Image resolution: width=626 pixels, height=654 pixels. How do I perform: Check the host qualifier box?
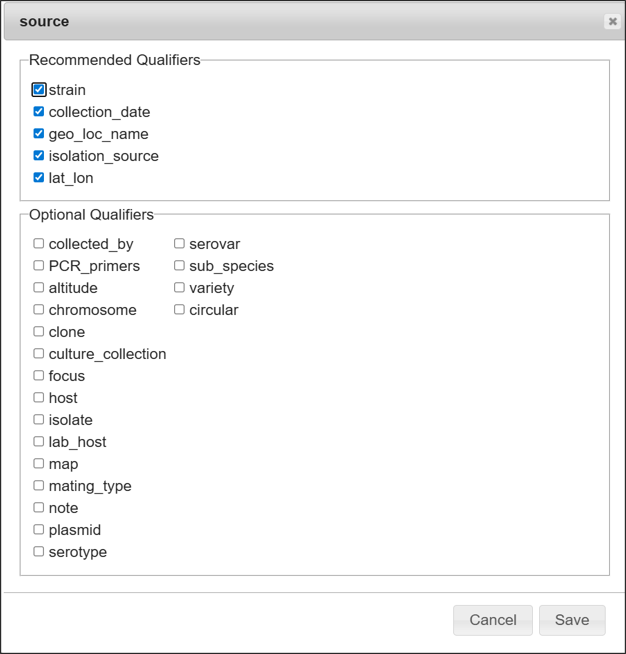tap(39, 398)
